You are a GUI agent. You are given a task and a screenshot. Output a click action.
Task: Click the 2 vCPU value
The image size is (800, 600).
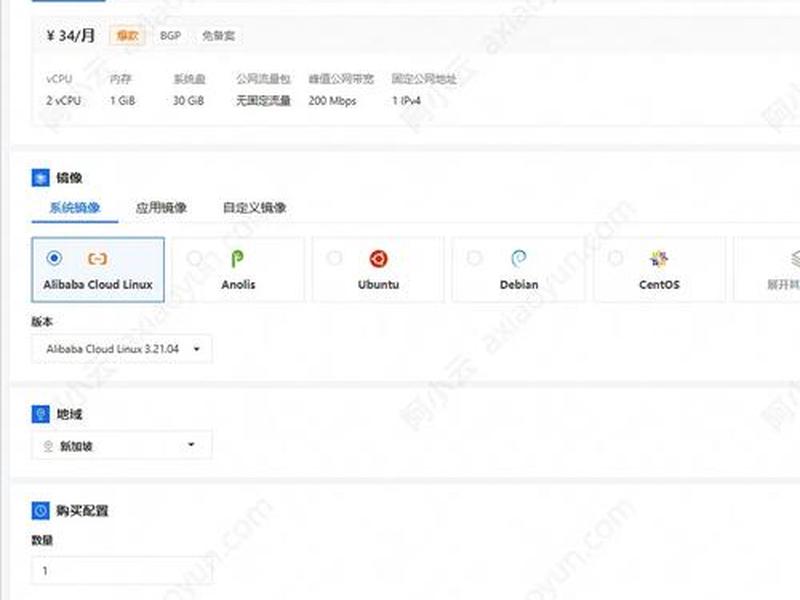pos(64,101)
